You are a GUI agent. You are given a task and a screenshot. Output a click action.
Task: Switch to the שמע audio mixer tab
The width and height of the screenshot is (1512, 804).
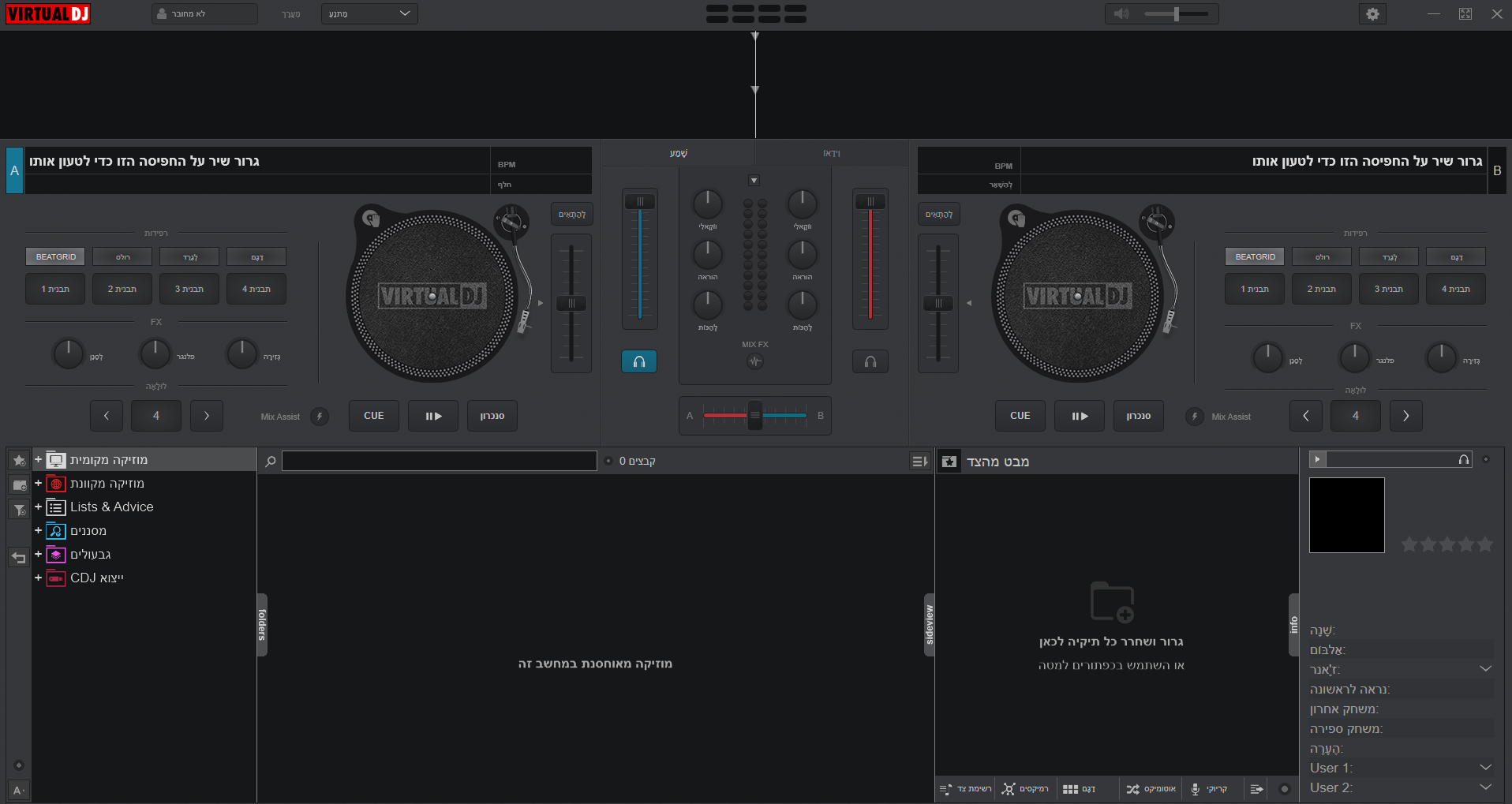(679, 153)
